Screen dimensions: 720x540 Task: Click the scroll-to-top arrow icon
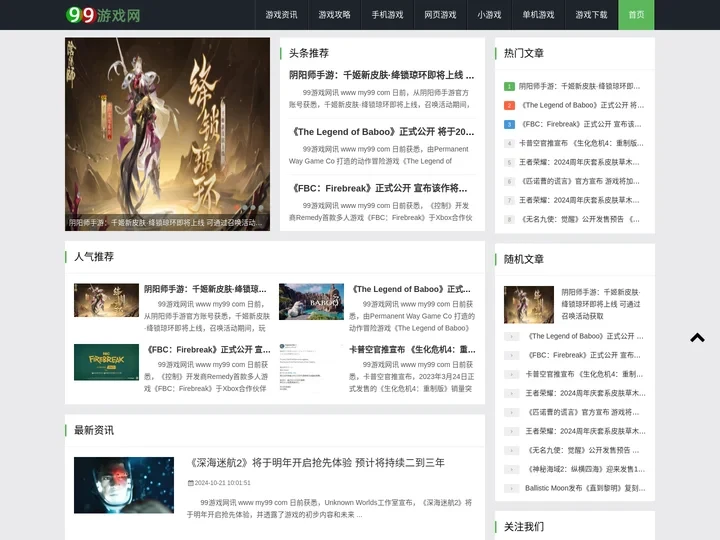click(697, 338)
